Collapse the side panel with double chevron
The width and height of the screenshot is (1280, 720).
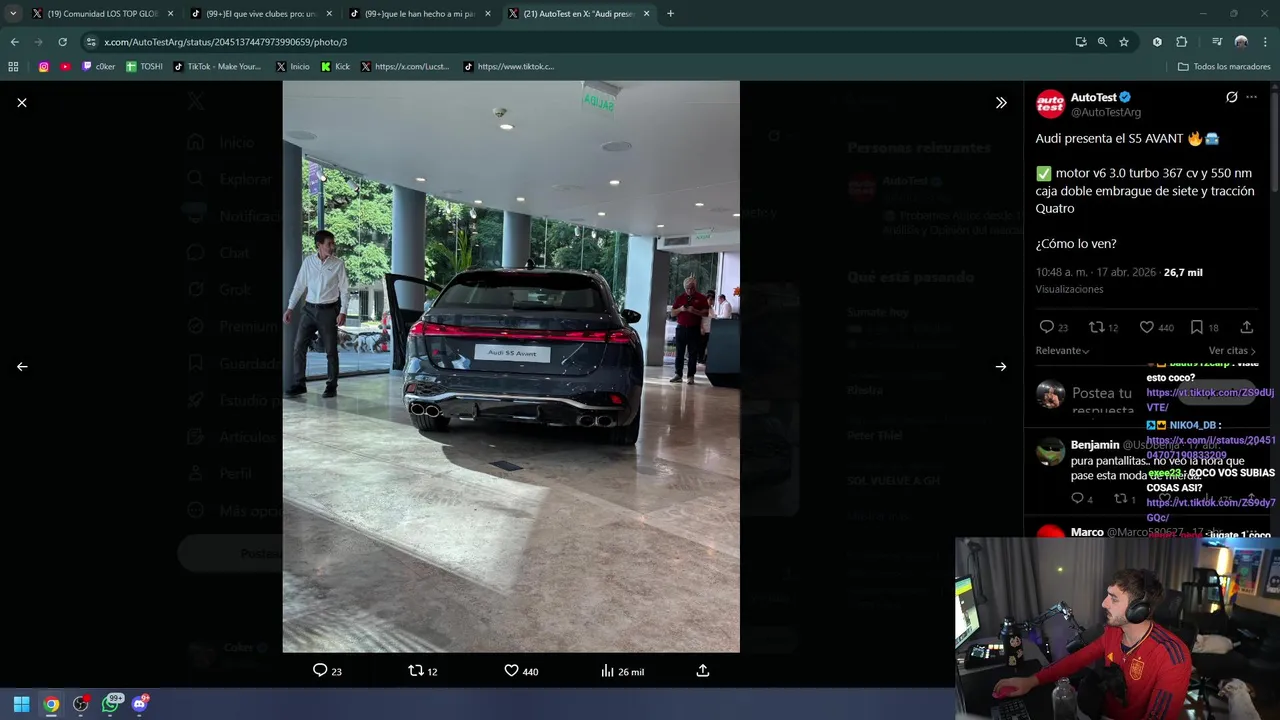click(1001, 103)
